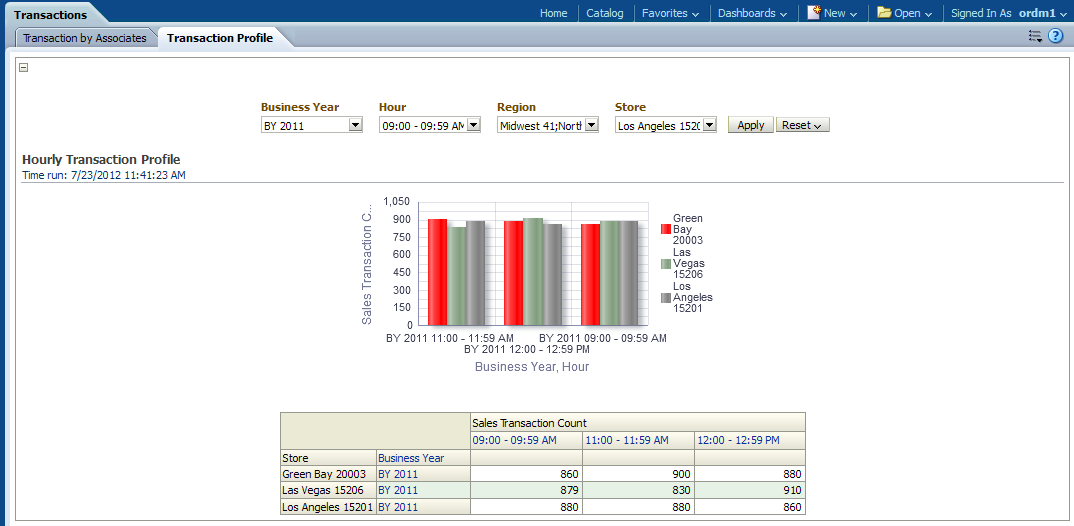The width and height of the screenshot is (1074, 526).
Task: Switch to Transaction by Associates tab
Action: pyautogui.click(x=85, y=38)
